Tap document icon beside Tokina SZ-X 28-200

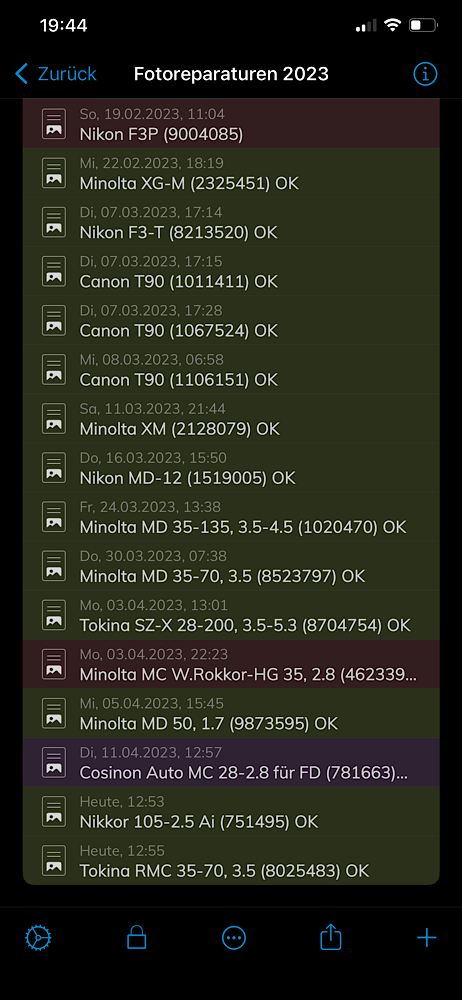point(54,615)
